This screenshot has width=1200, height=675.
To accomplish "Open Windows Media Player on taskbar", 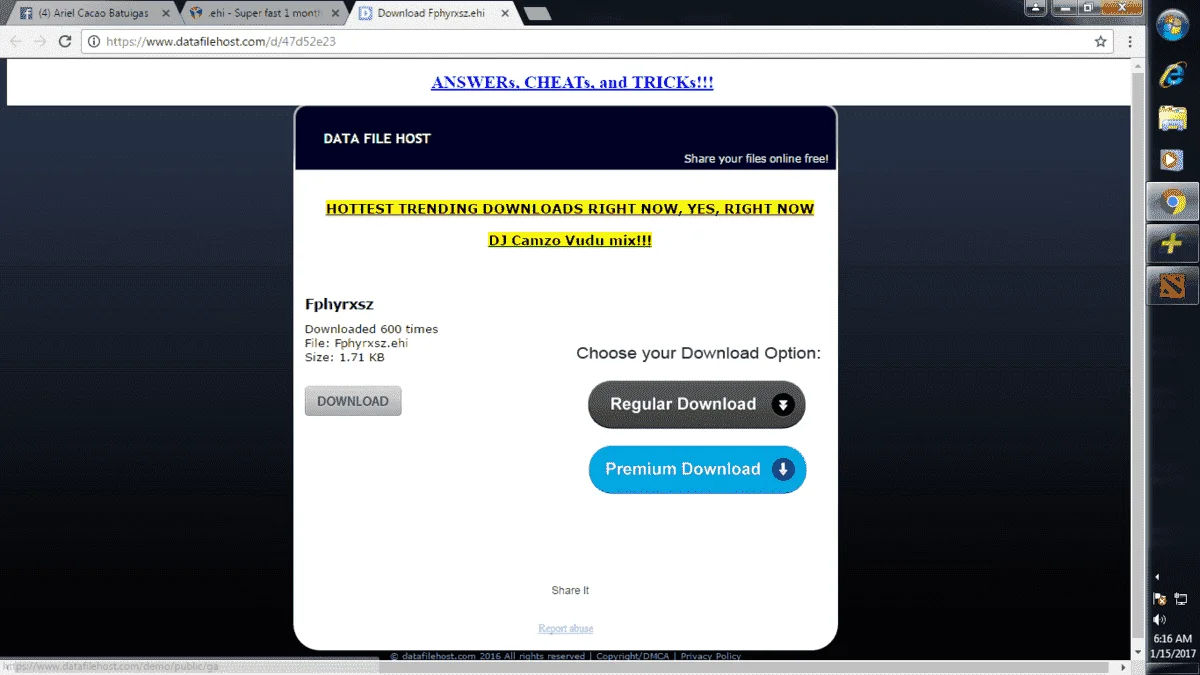I will point(1172,160).
